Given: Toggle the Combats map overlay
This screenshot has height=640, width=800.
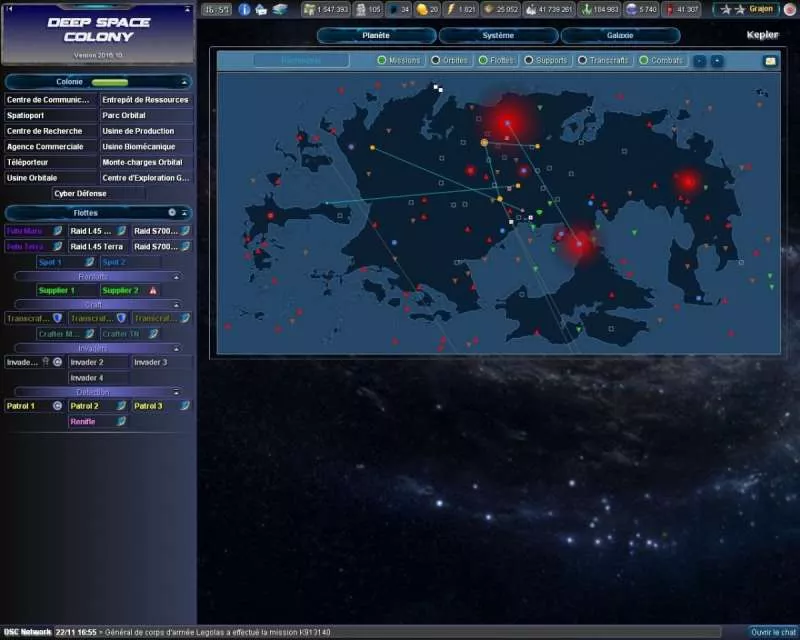Looking at the screenshot, I should [642, 60].
